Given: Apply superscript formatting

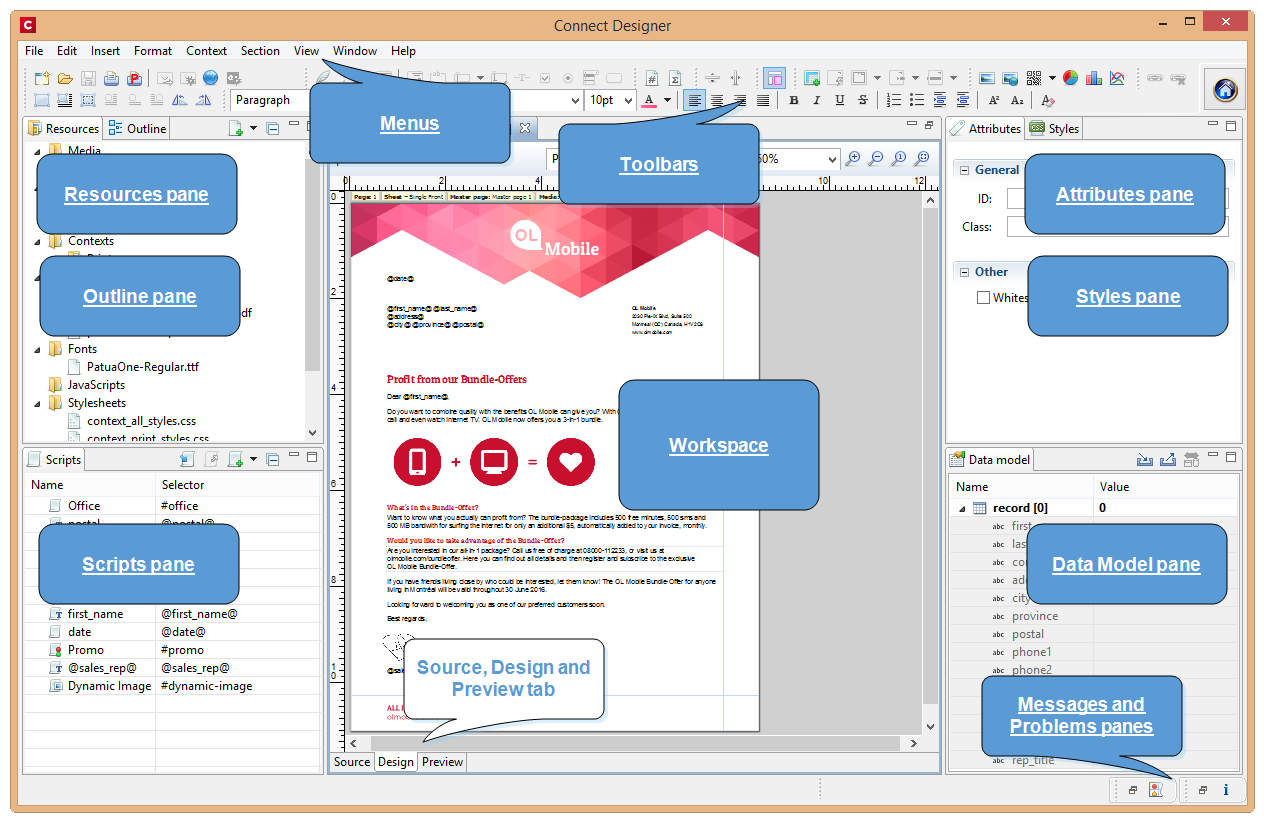Looking at the screenshot, I should 993,100.
